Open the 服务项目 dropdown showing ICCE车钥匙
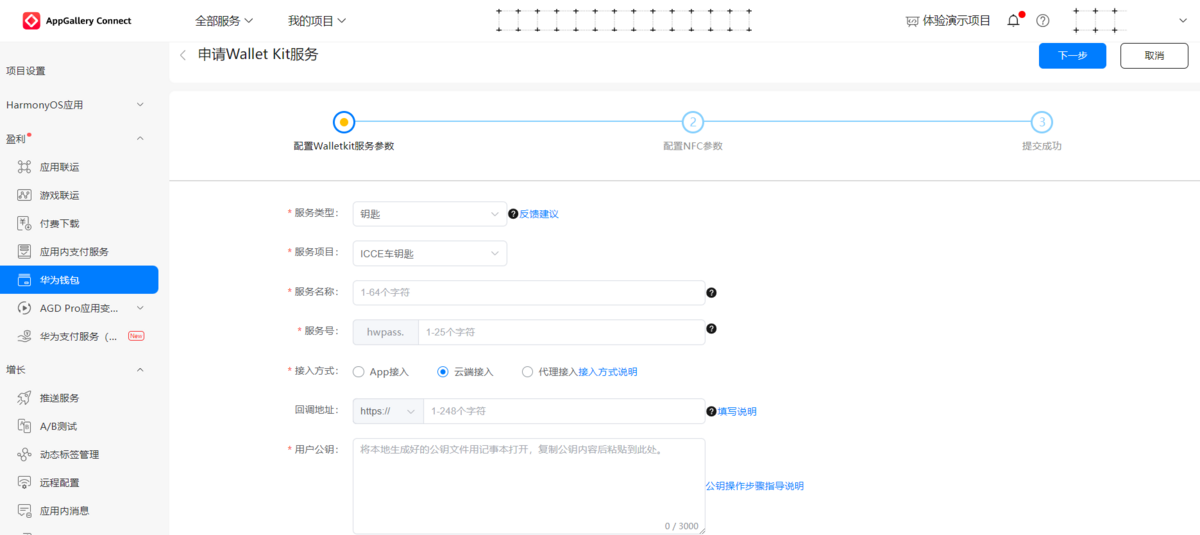The height and width of the screenshot is (535, 1200). coord(429,254)
